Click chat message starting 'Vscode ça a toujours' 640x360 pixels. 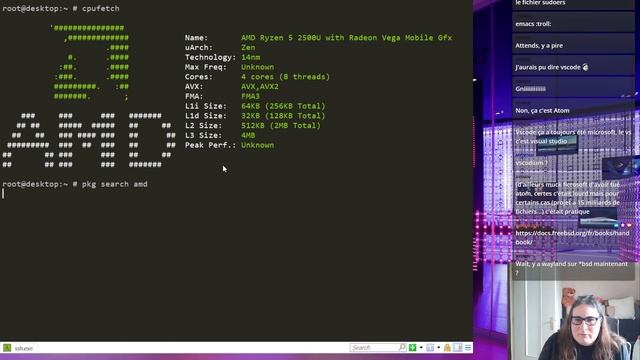pyautogui.click(x=573, y=136)
